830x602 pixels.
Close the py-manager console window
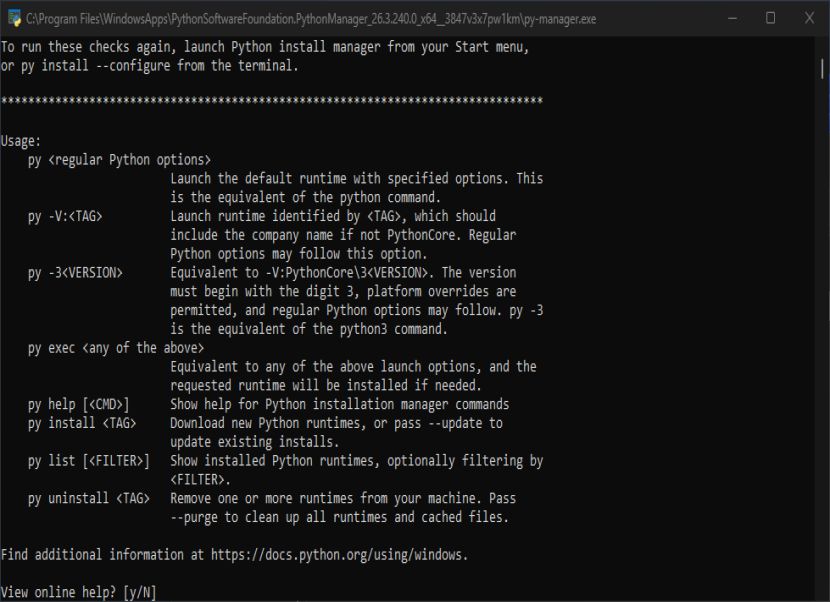click(x=809, y=19)
